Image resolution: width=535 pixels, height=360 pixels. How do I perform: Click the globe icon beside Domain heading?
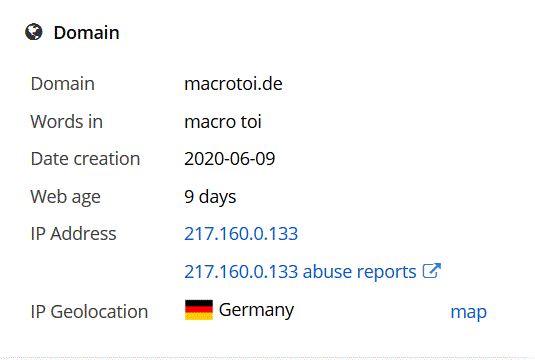point(34,32)
